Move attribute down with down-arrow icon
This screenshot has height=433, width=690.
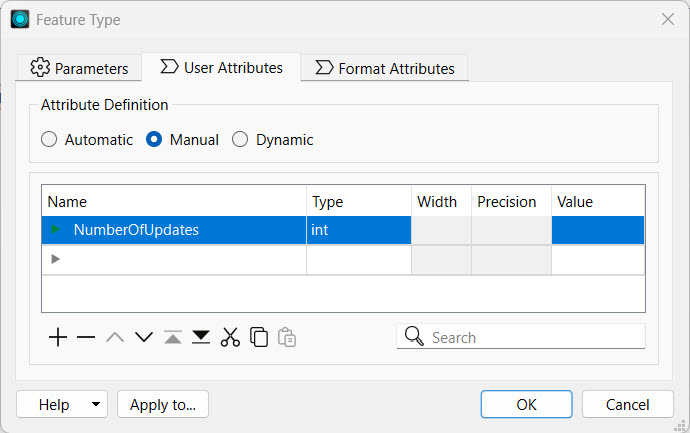click(144, 338)
